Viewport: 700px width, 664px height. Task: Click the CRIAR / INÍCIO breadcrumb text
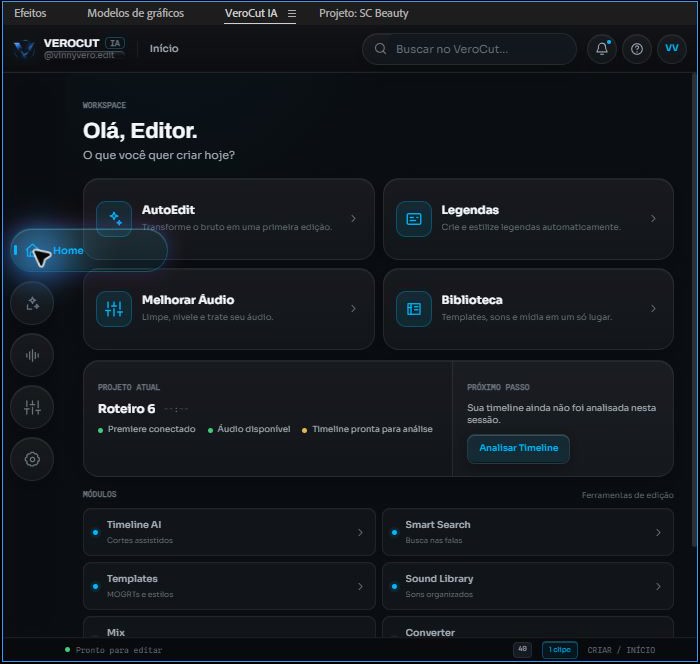pyautogui.click(x=621, y=650)
